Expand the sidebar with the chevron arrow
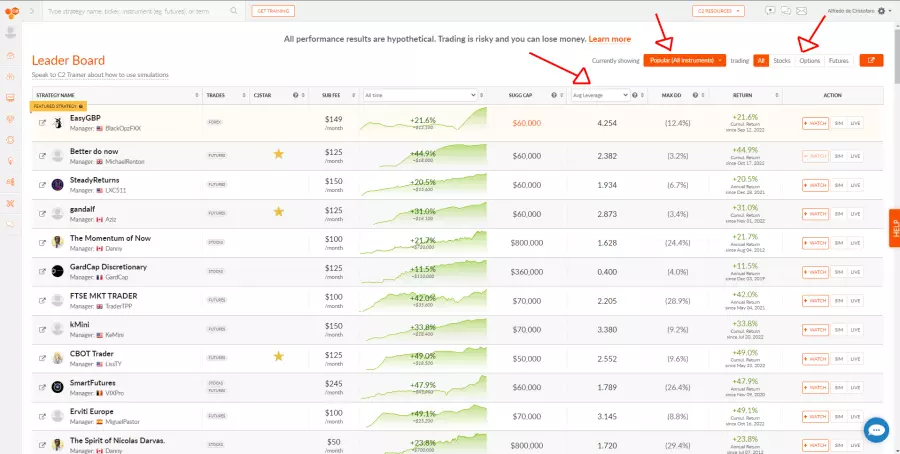 coord(32,11)
